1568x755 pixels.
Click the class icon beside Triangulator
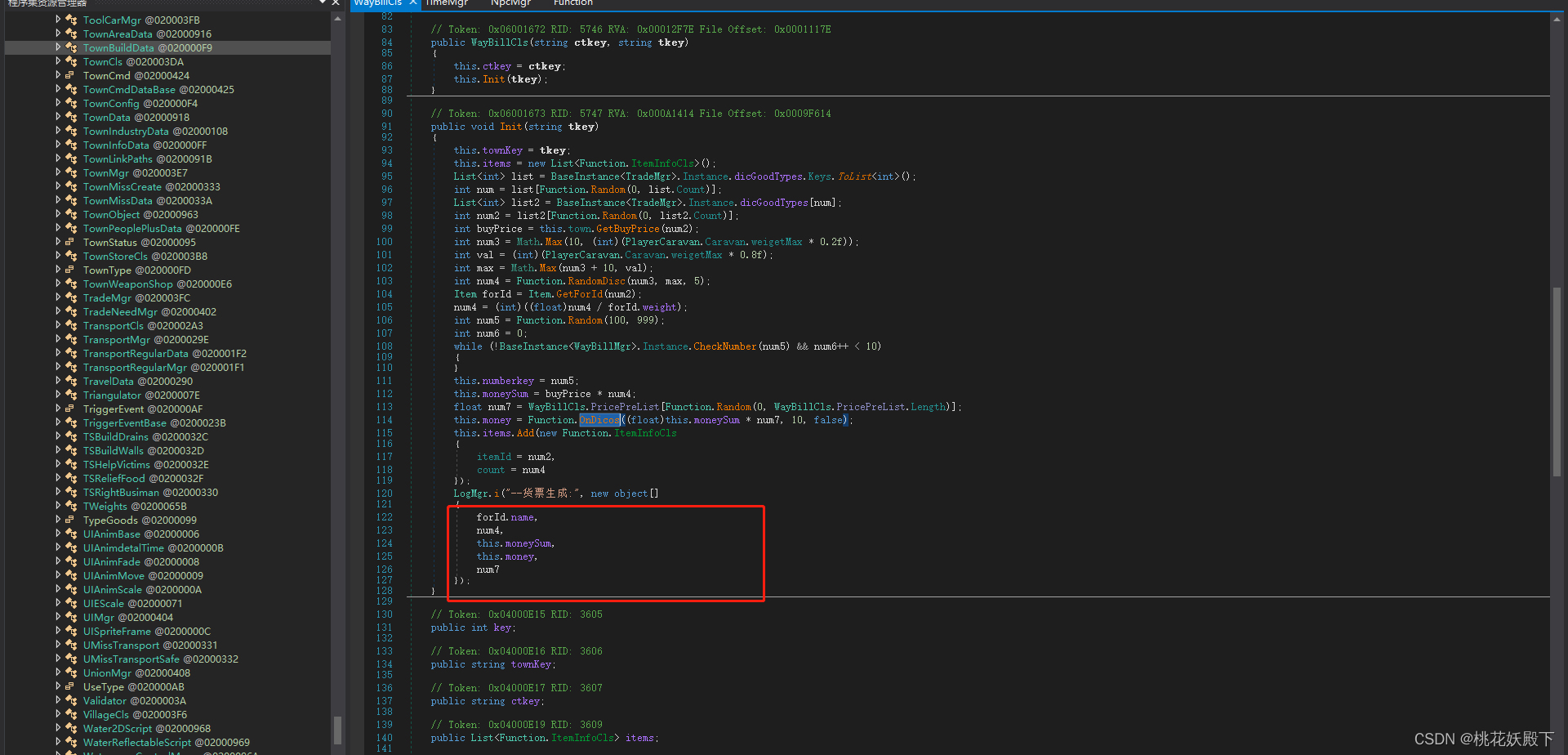click(71, 395)
